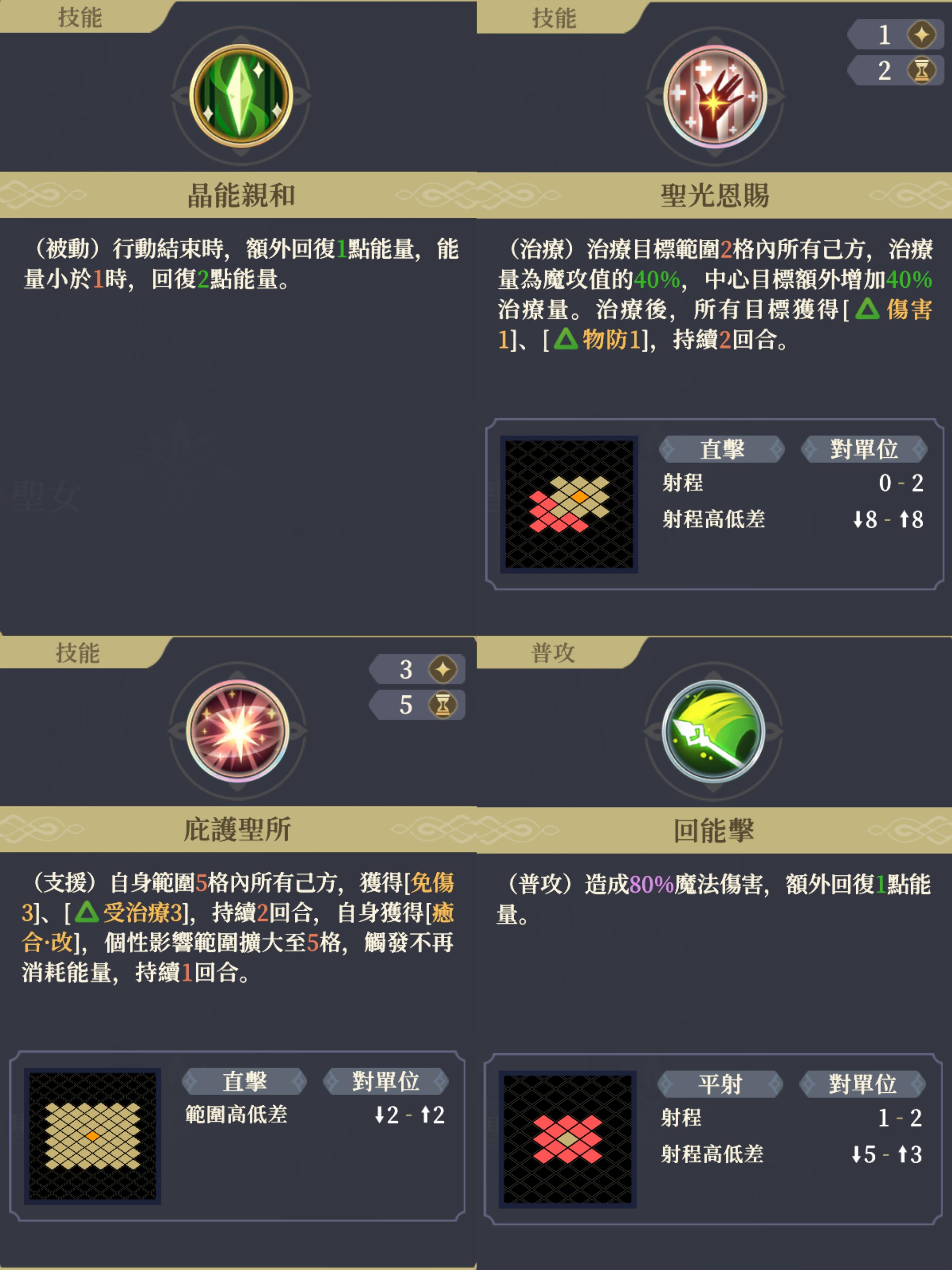Tap the 庇護聖所 title banner

pos(238,829)
